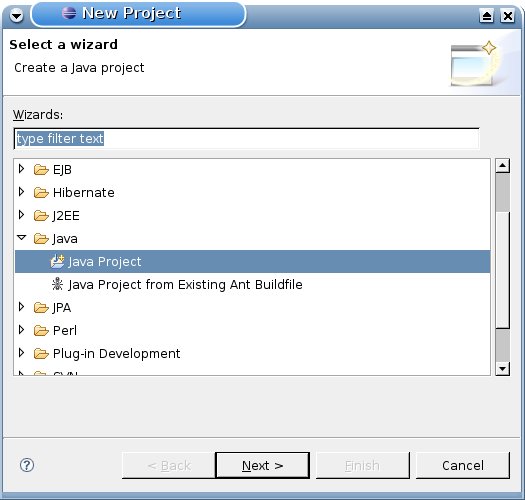This screenshot has height=500, width=525.
Task: Open the window menu arrow in title bar
Action: coord(16,15)
